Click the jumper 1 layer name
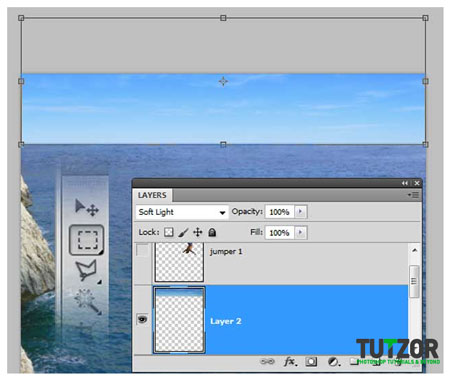This screenshot has height=380, width=450. tap(226, 251)
